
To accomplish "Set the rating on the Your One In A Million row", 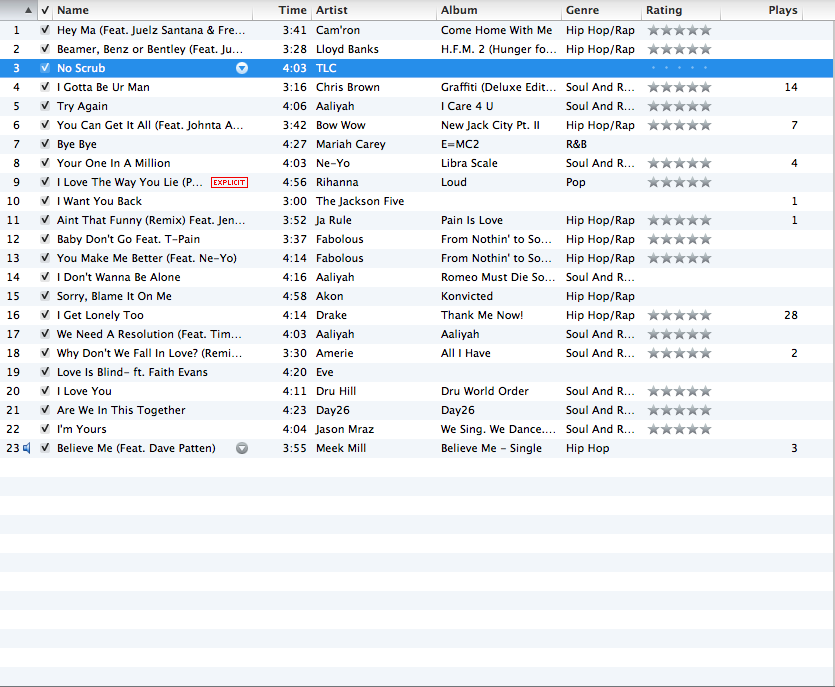I will 679,163.
